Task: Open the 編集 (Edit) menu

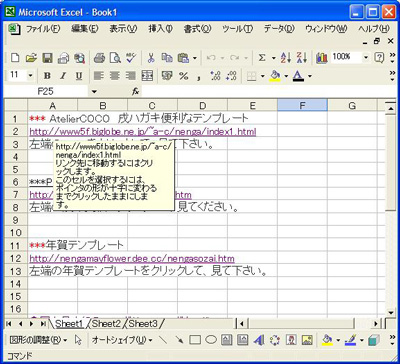Action: (x=85, y=29)
